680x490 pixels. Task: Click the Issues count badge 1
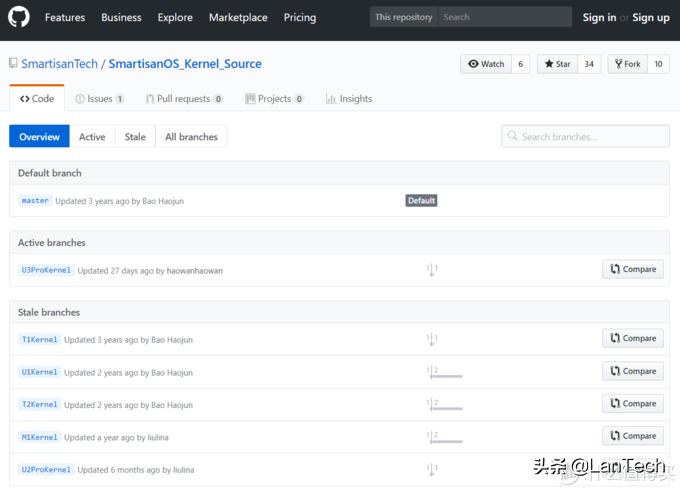120,99
